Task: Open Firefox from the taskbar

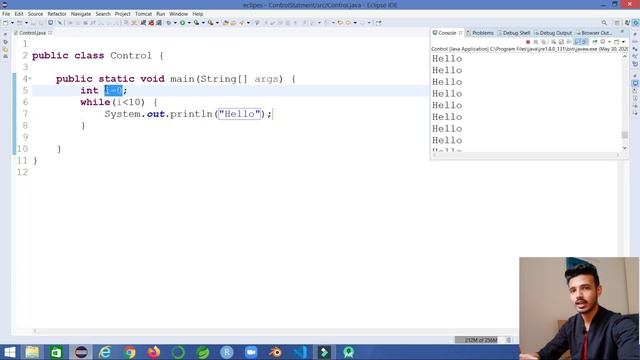Action: (154, 352)
